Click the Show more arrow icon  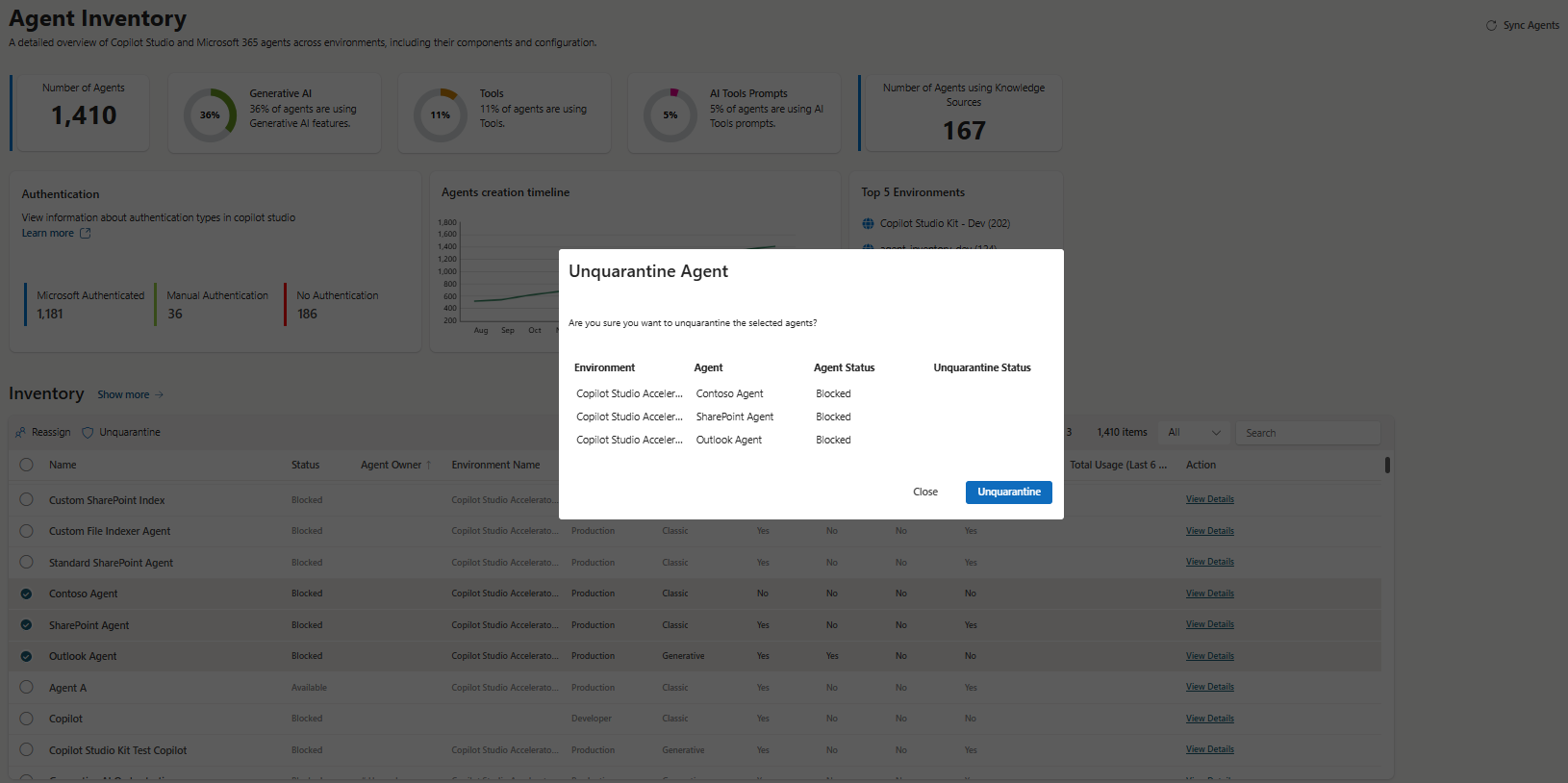point(160,394)
